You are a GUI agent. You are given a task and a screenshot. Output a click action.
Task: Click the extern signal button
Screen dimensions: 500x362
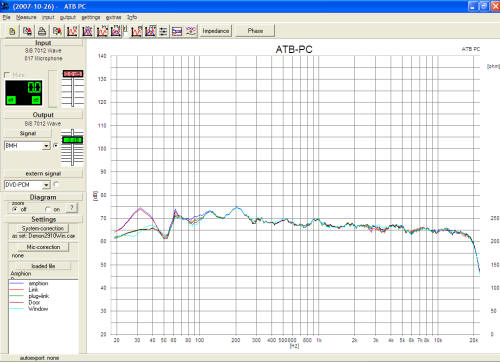pyautogui.click(x=43, y=174)
